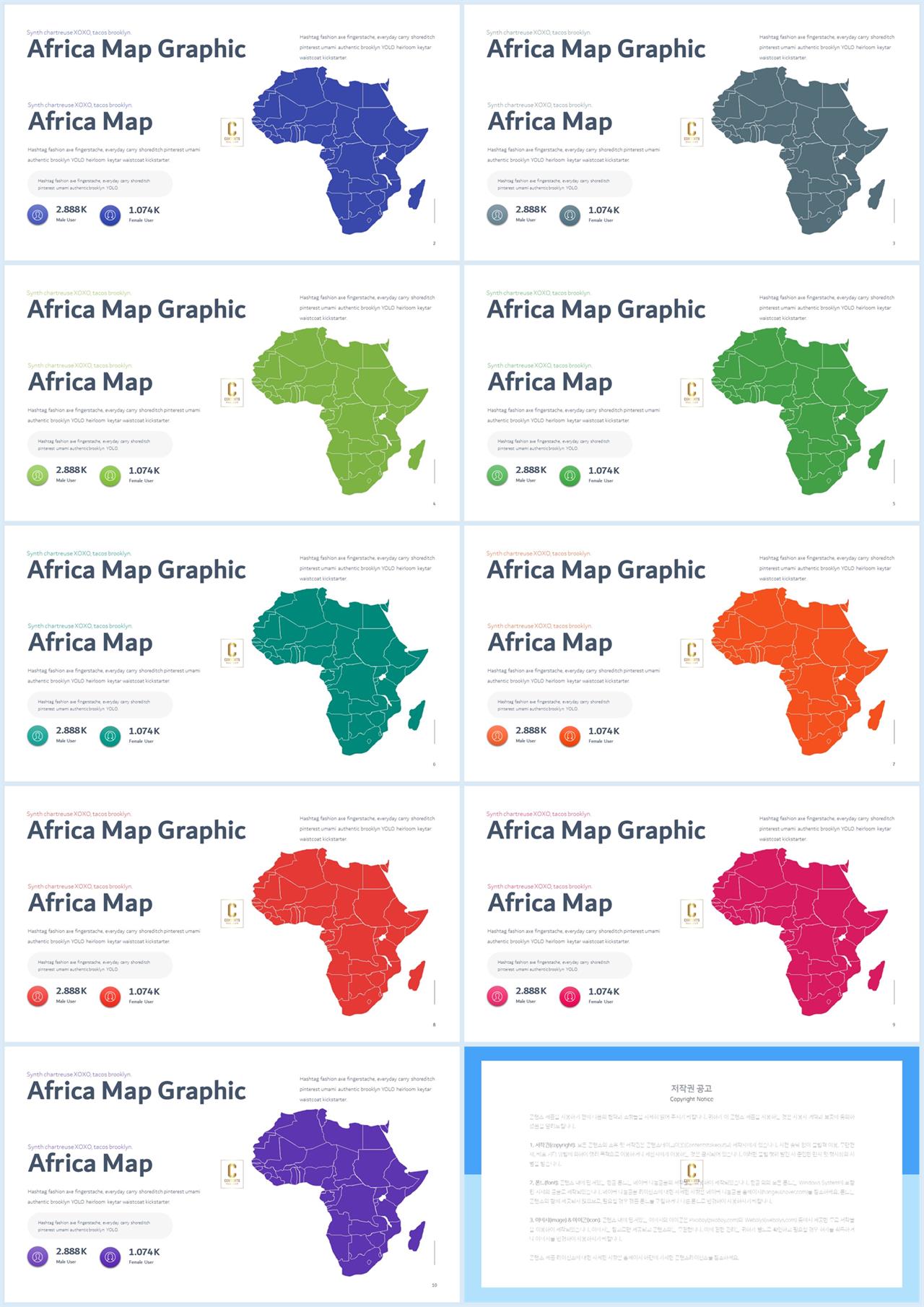Click the teal Male User icon
The height and width of the screenshot is (1307, 924).
(38, 736)
